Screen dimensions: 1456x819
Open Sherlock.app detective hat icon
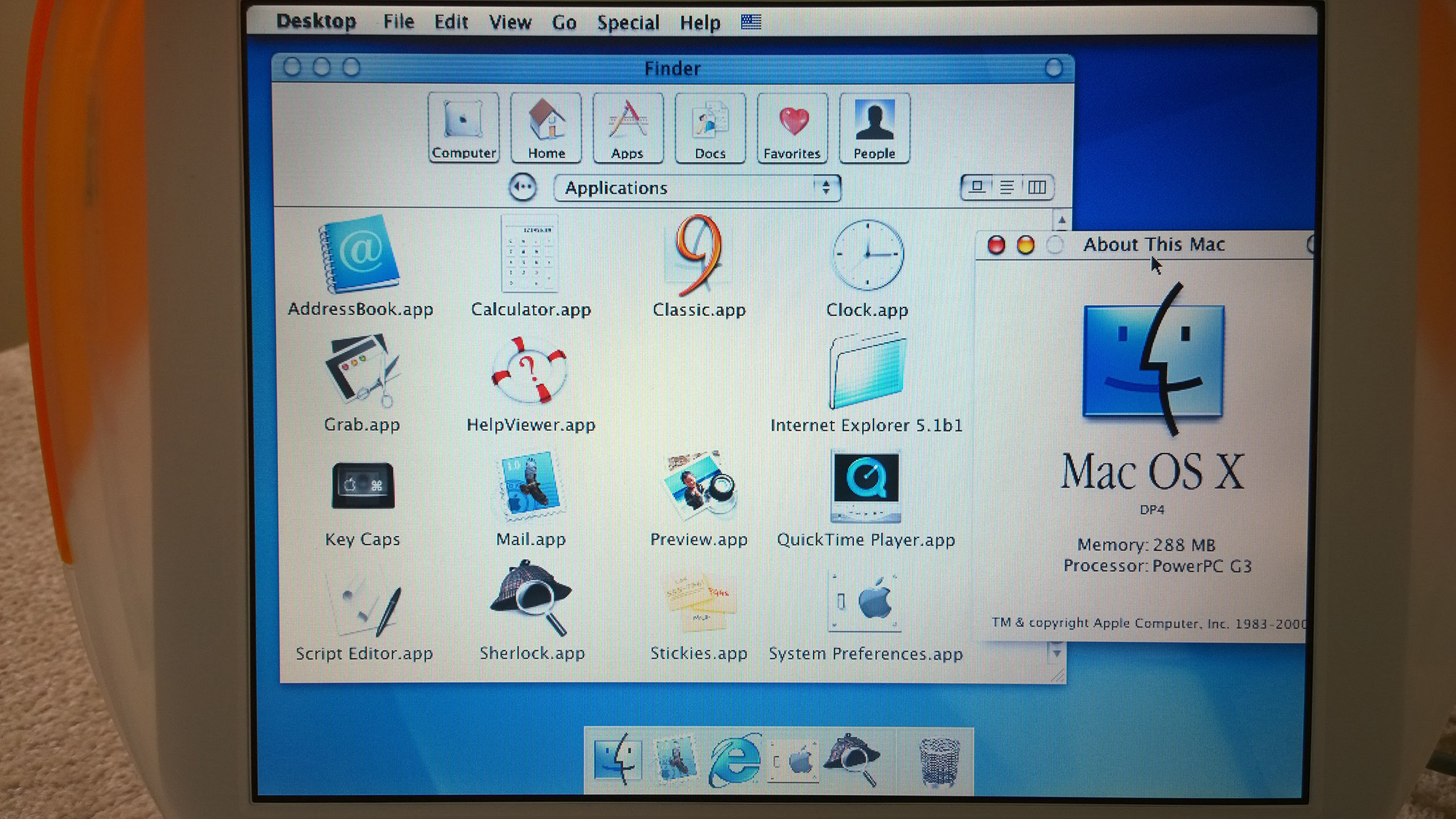(531, 598)
